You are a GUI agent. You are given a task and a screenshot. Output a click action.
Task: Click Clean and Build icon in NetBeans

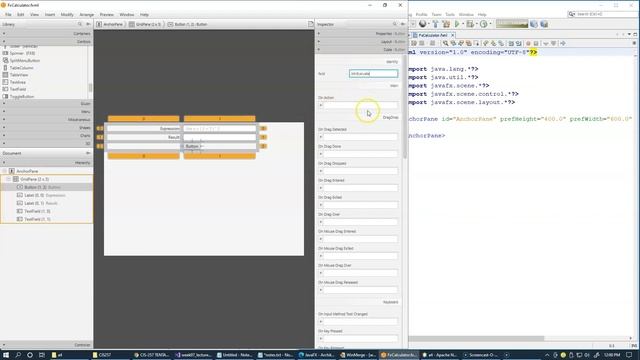[x=446, y=24]
